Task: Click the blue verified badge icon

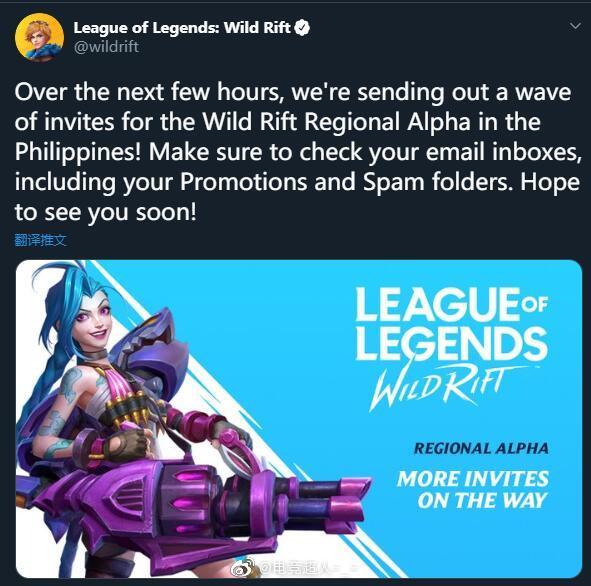Action: (x=302, y=28)
